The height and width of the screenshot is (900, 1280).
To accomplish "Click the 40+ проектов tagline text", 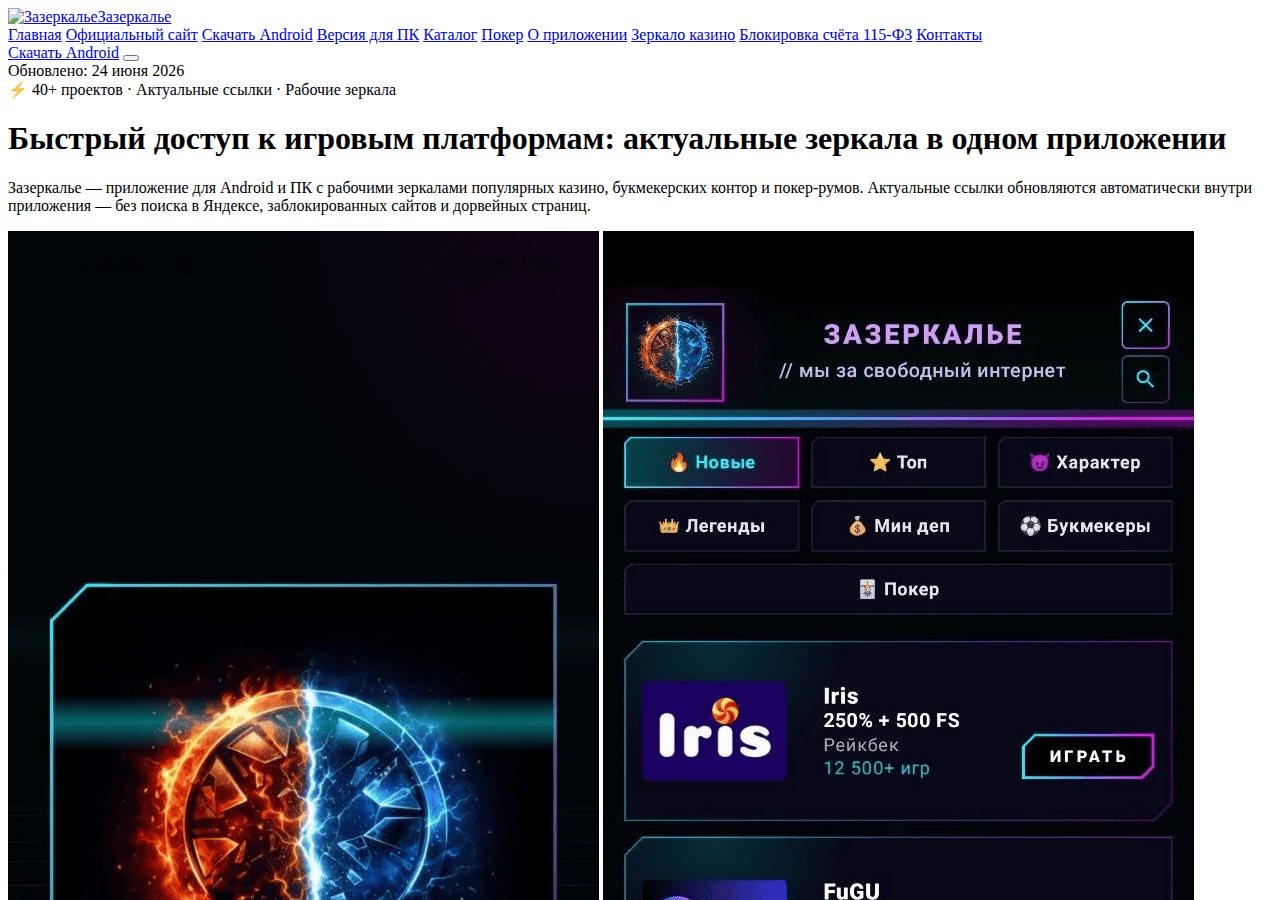I will (x=202, y=90).
